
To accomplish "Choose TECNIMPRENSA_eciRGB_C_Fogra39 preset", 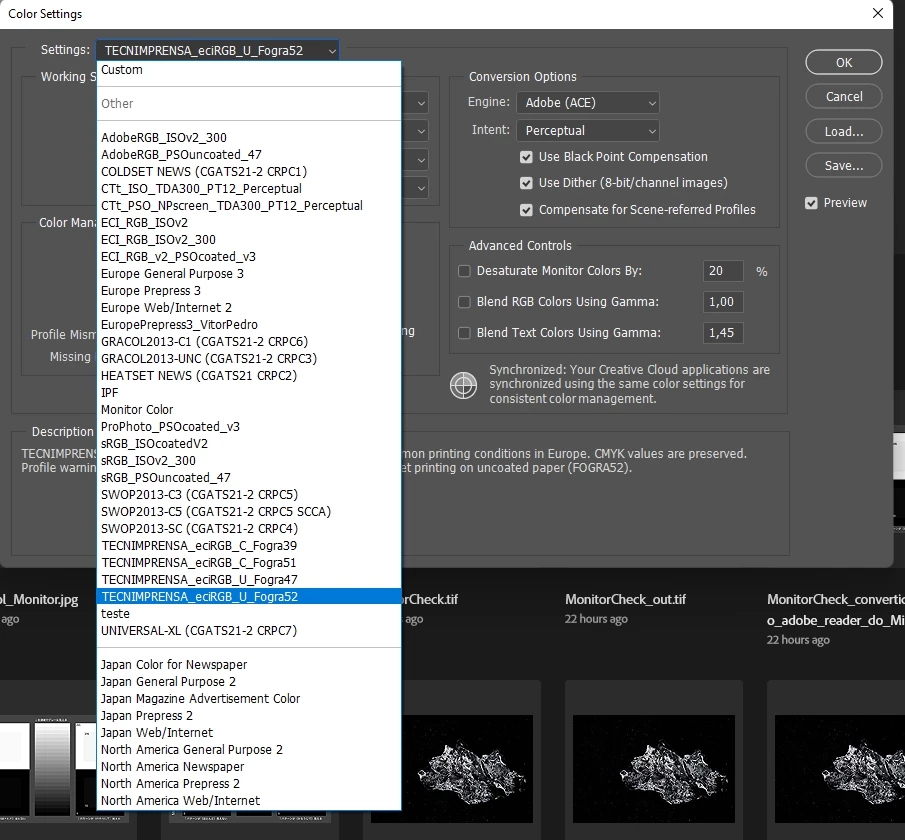I will pyautogui.click(x=249, y=546).
